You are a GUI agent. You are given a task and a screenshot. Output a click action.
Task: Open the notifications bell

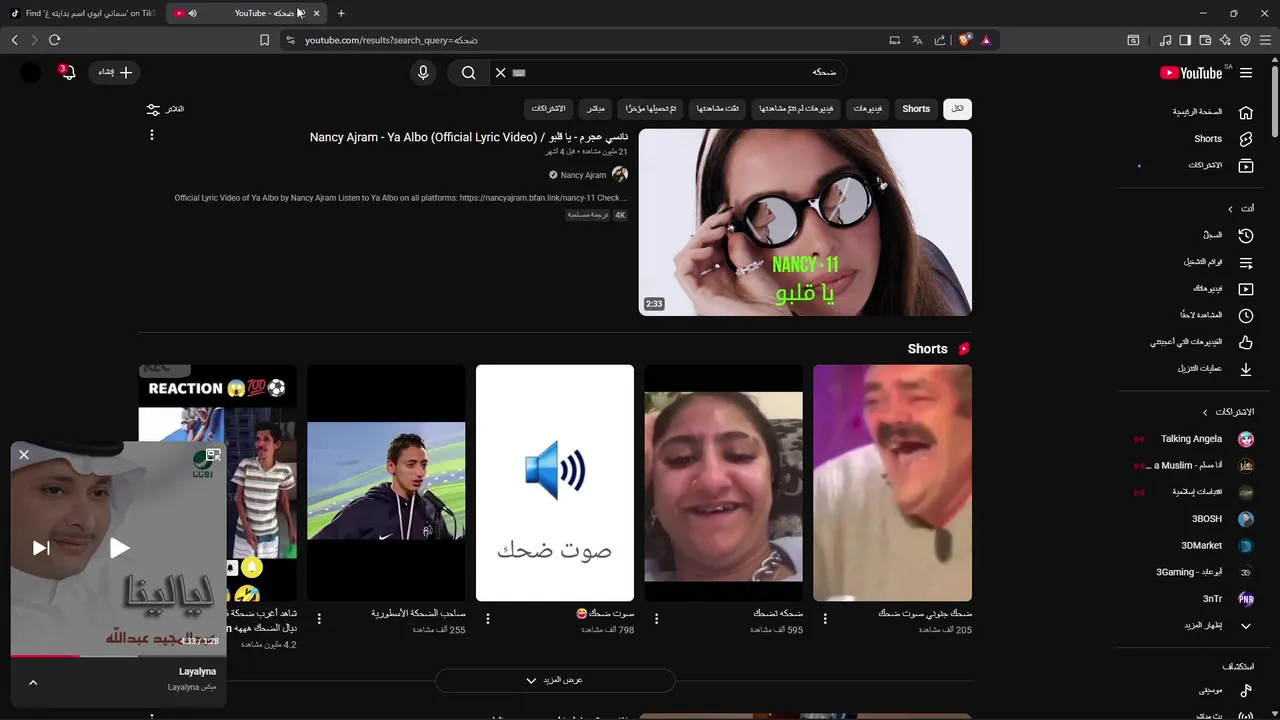[x=68, y=73]
